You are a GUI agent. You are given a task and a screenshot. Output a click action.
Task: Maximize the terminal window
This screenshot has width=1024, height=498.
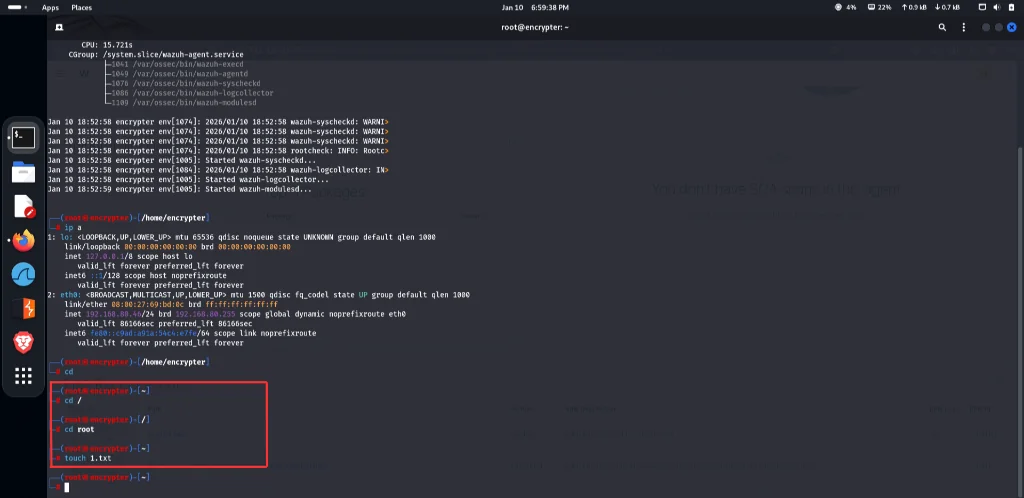(x=999, y=27)
